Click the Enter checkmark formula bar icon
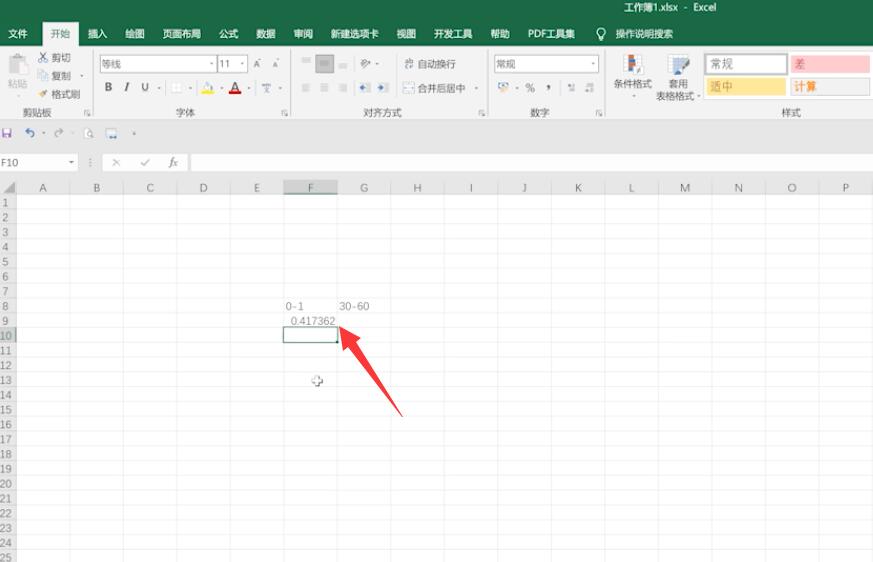This screenshot has height=562, width=873. click(145, 162)
